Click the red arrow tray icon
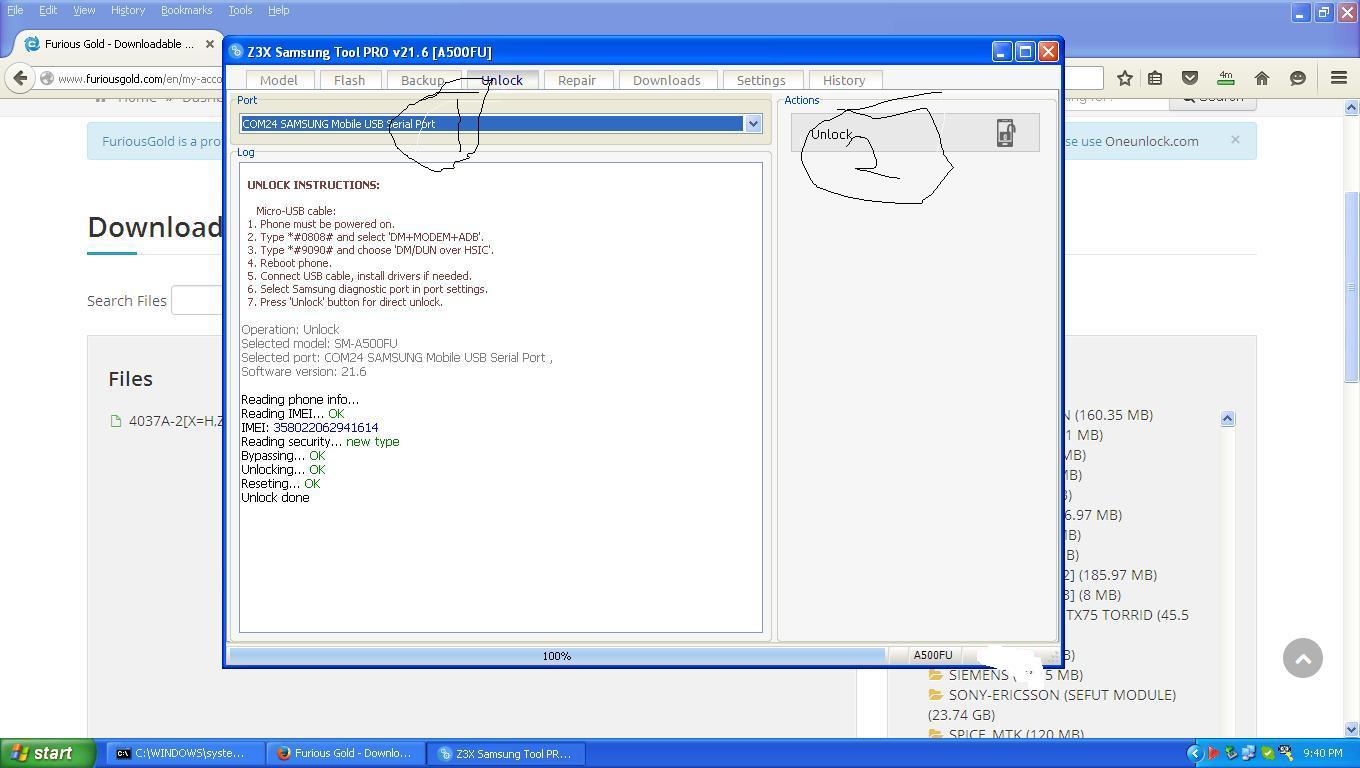 1213,753
